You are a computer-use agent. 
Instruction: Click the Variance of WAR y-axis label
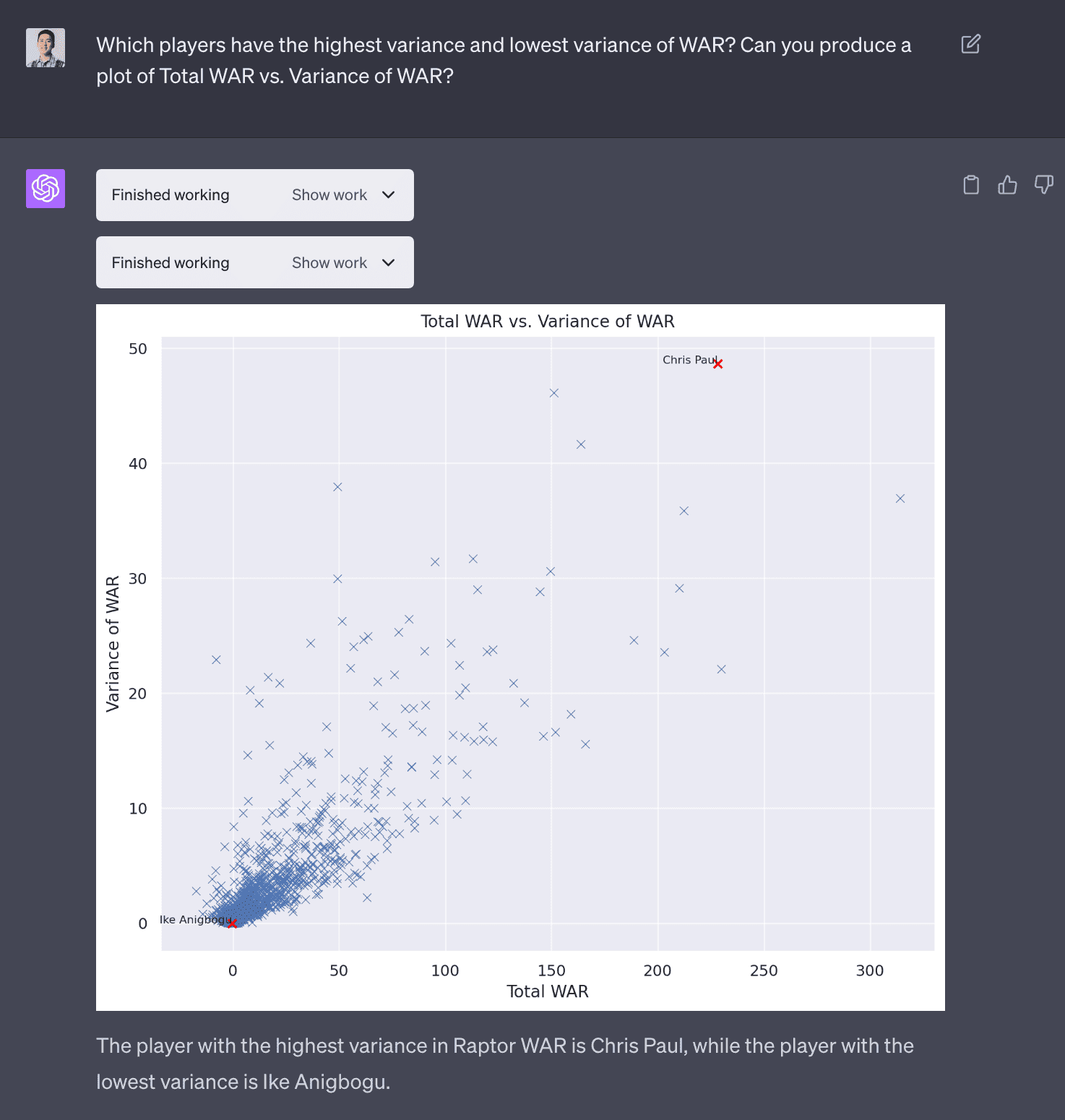113,644
